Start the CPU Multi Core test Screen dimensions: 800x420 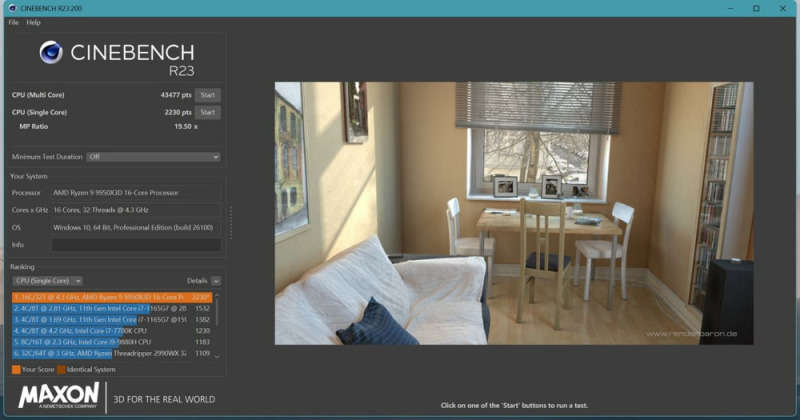pos(207,95)
